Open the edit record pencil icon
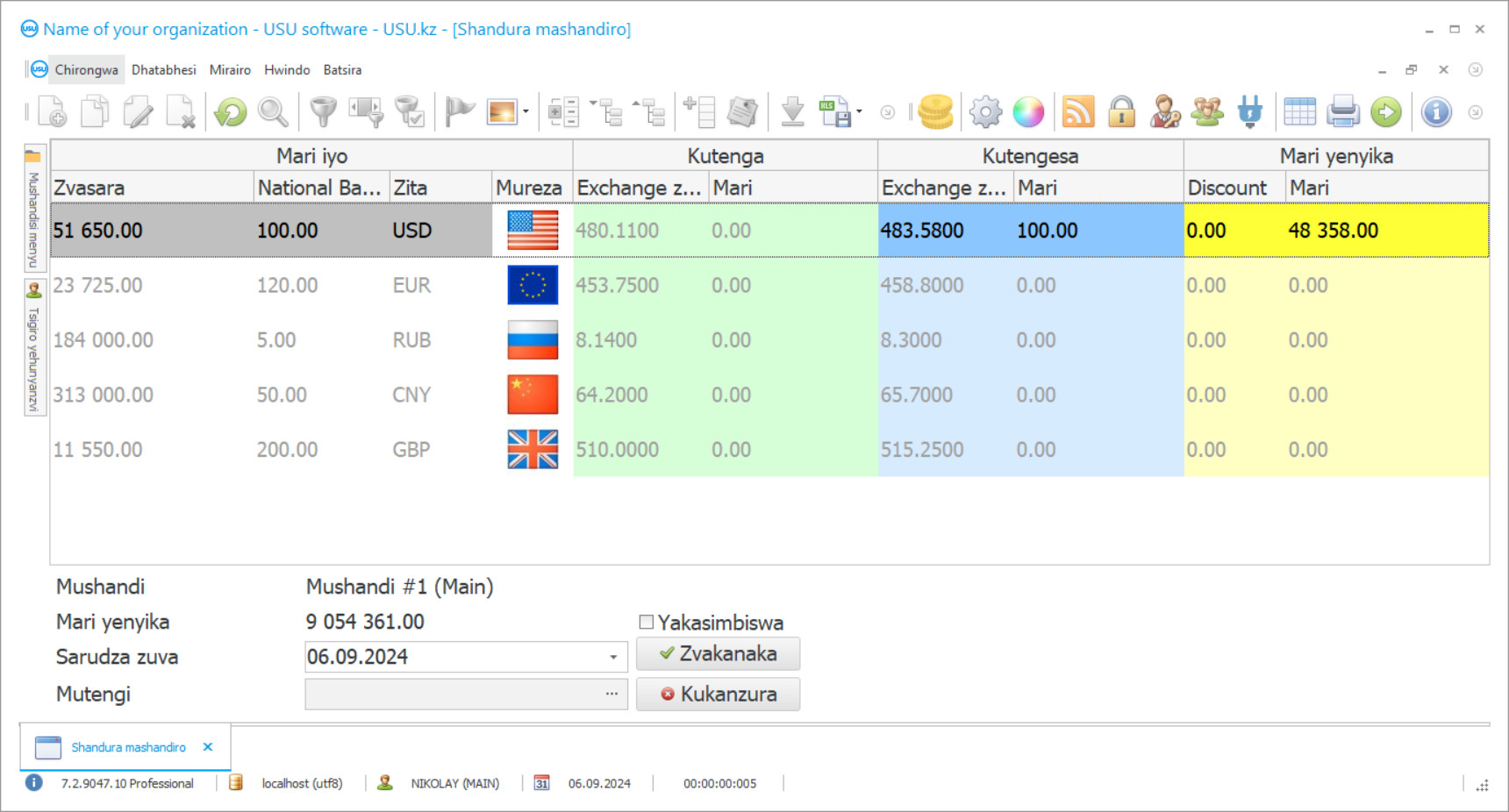The height and width of the screenshot is (812, 1509). [x=138, y=112]
